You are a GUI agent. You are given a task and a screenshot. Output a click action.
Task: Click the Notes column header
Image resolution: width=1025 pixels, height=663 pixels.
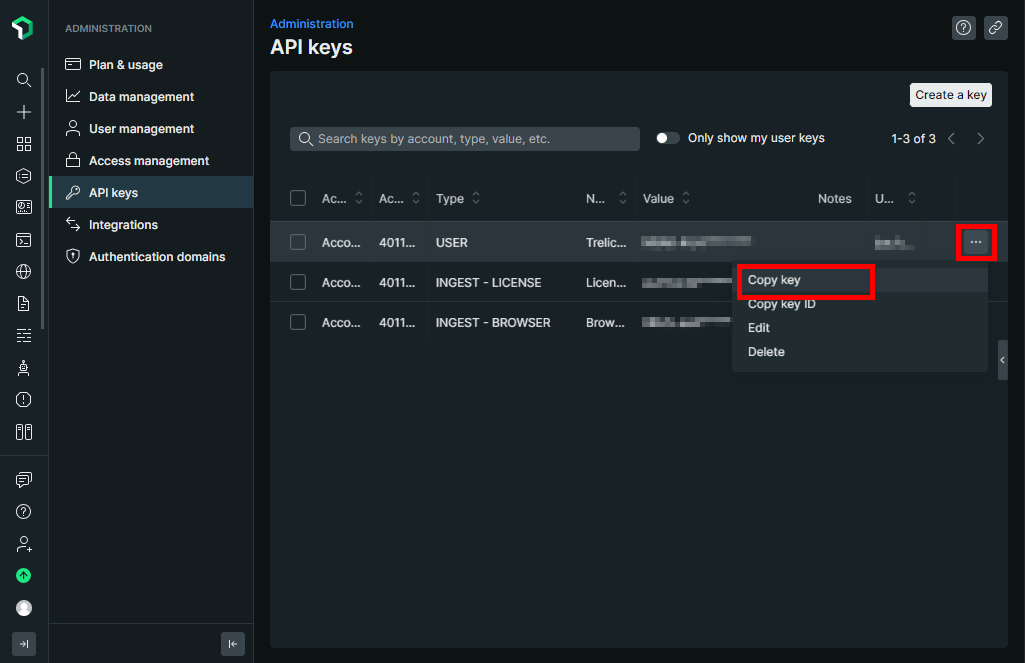(x=835, y=198)
